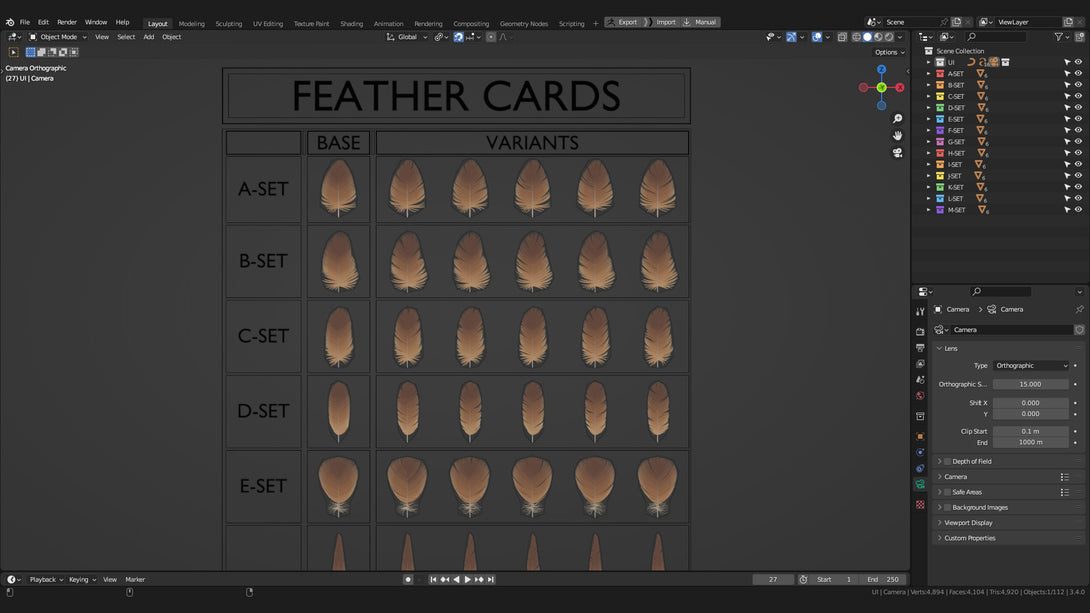This screenshot has width=1090, height=613.
Task: Open the lens Type Orthographic dropdown
Action: [x=1031, y=366]
